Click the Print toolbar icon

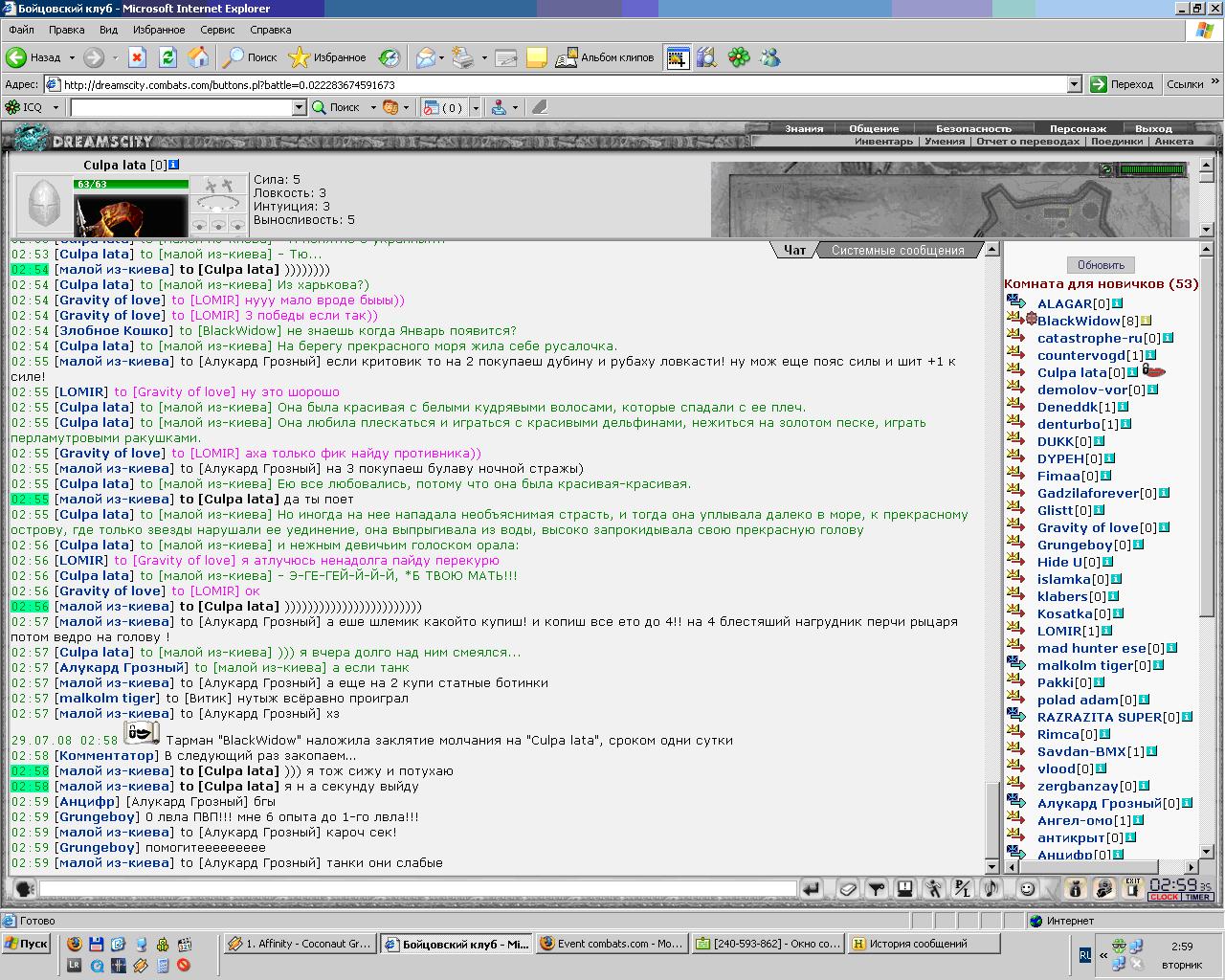pos(463,57)
